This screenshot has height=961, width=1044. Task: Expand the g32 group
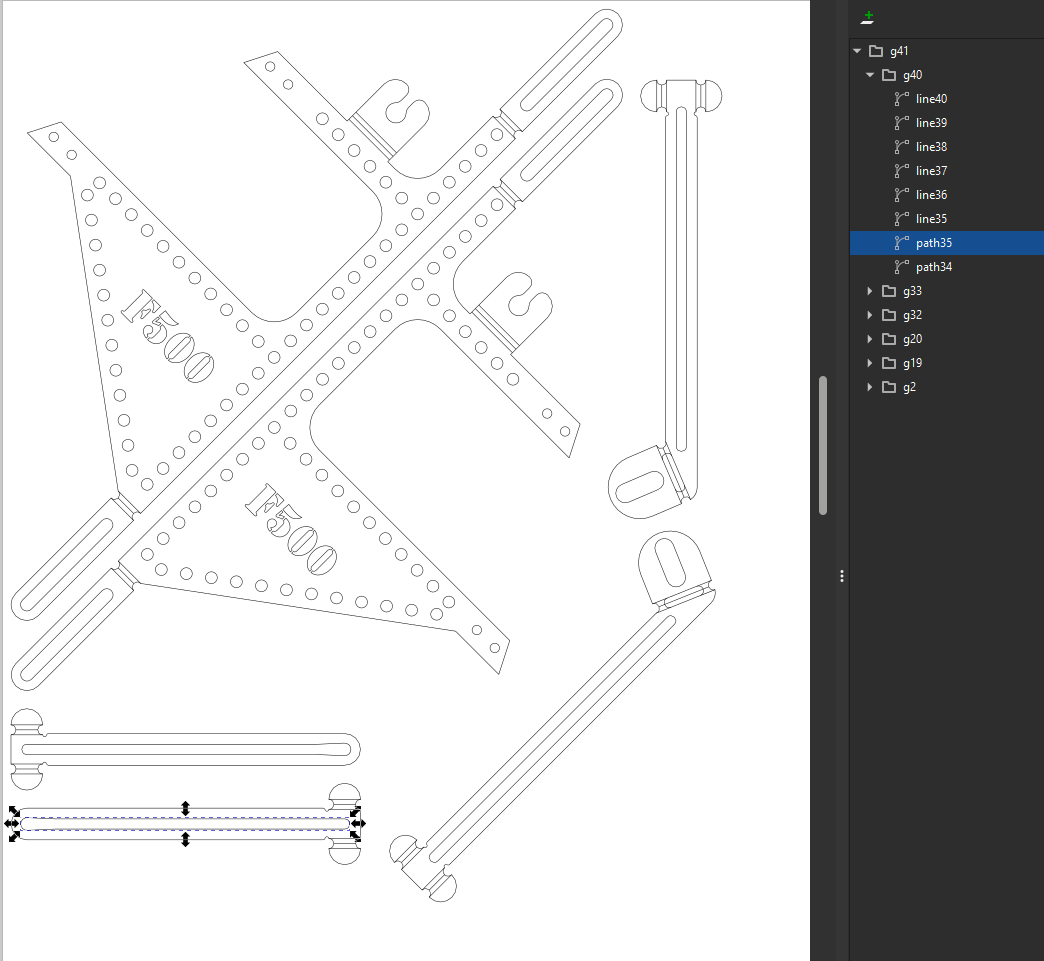click(x=870, y=315)
